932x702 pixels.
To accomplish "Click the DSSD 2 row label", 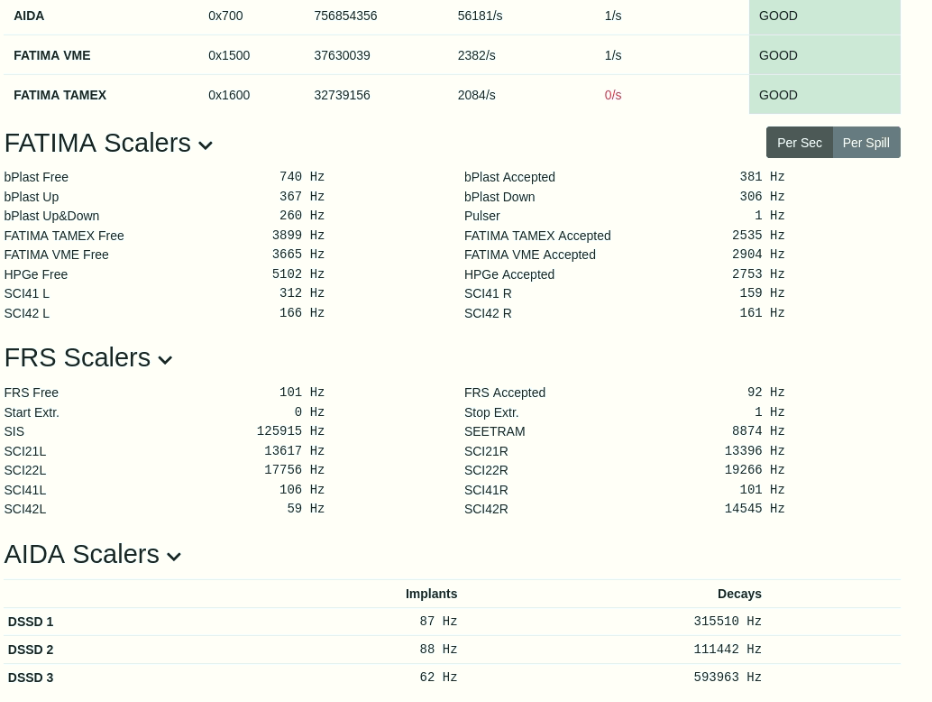I will [31, 650].
